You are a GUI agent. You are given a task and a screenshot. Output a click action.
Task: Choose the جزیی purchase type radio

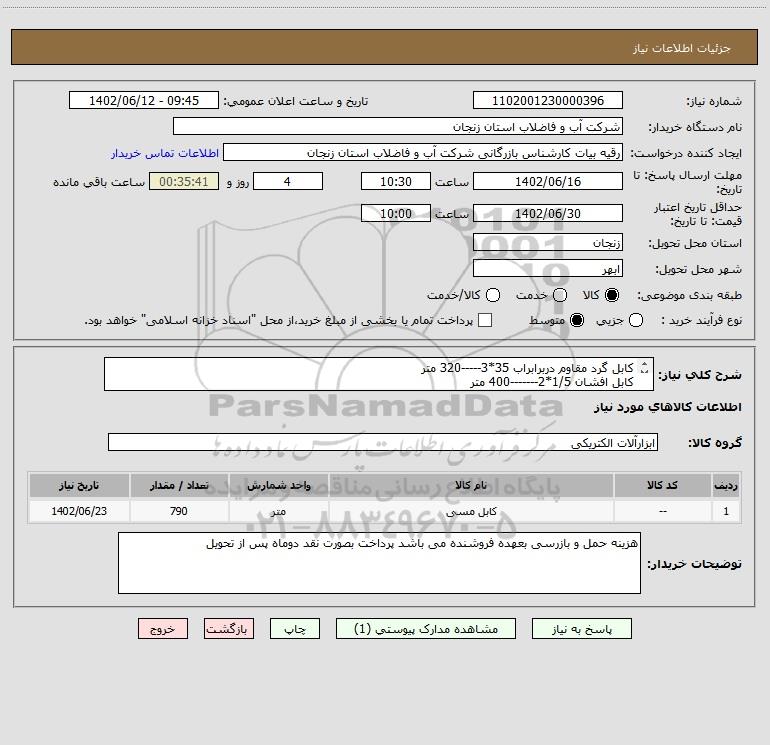pyautogui.click(x=635, y=320)
